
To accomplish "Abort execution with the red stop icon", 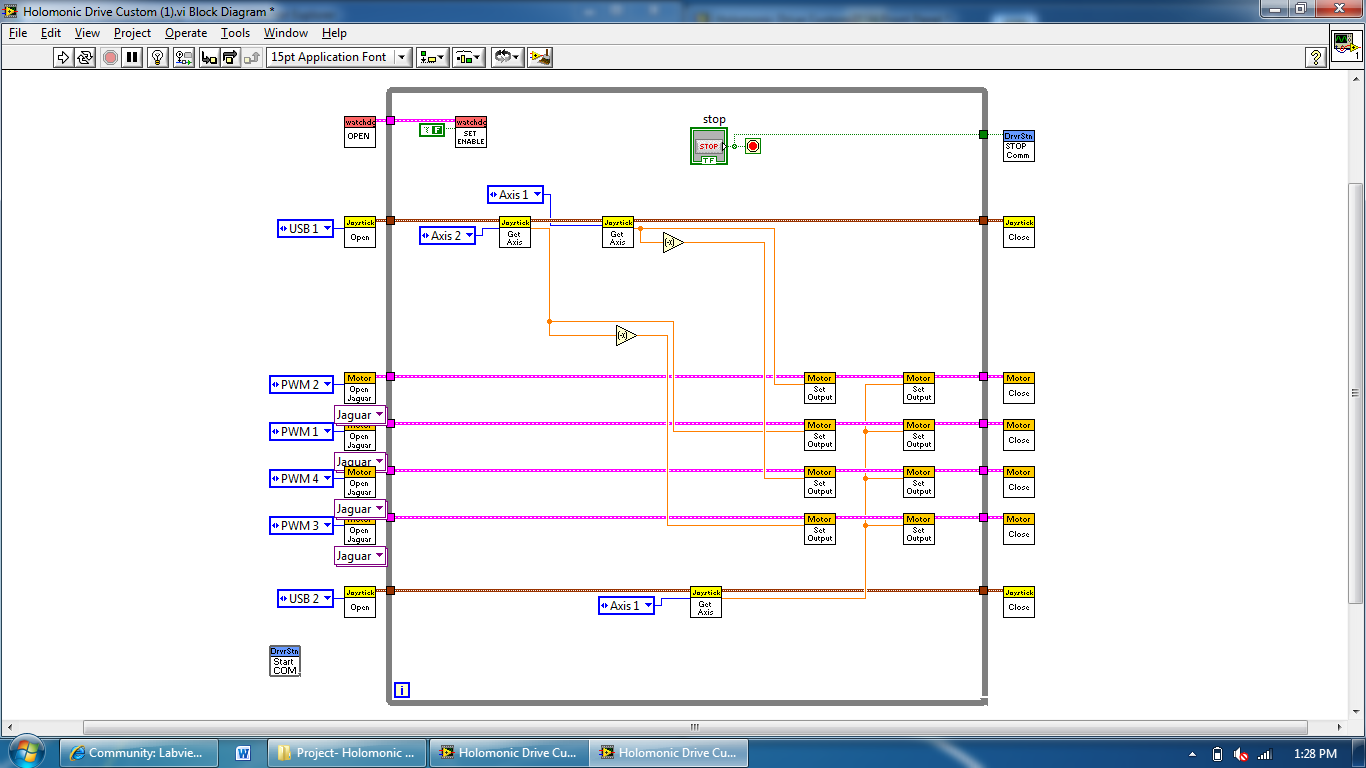I will coord(111,57).
